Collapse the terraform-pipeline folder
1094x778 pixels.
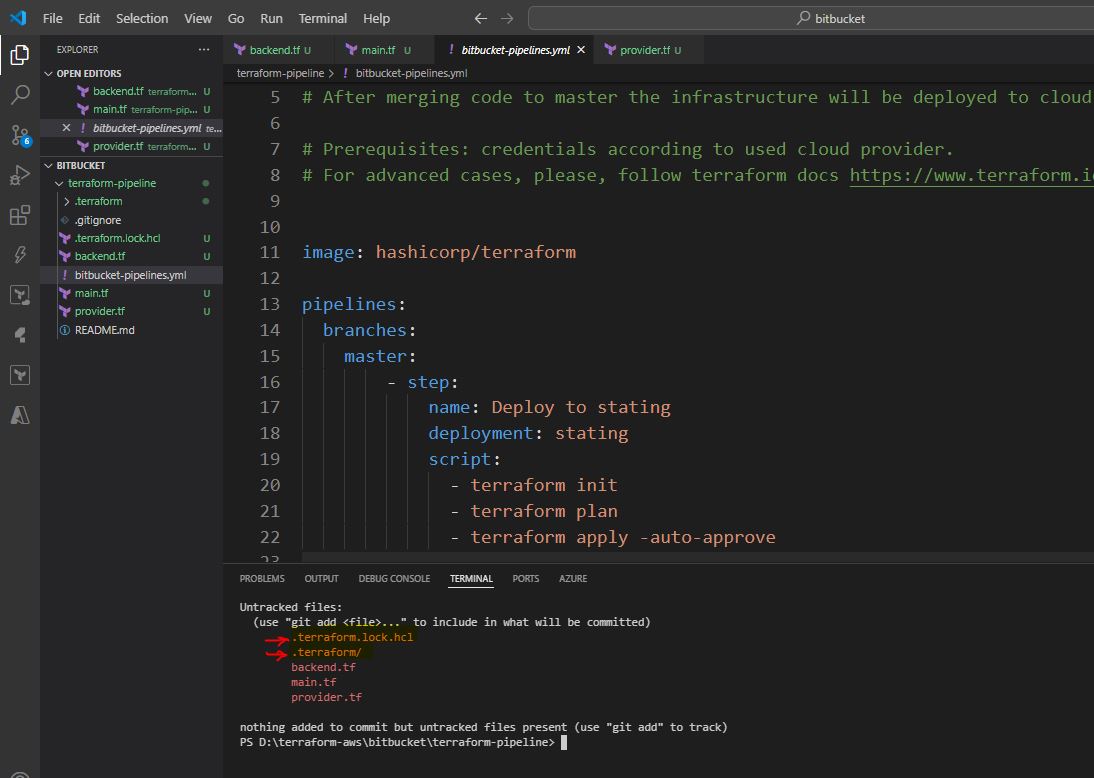(60, 183)
